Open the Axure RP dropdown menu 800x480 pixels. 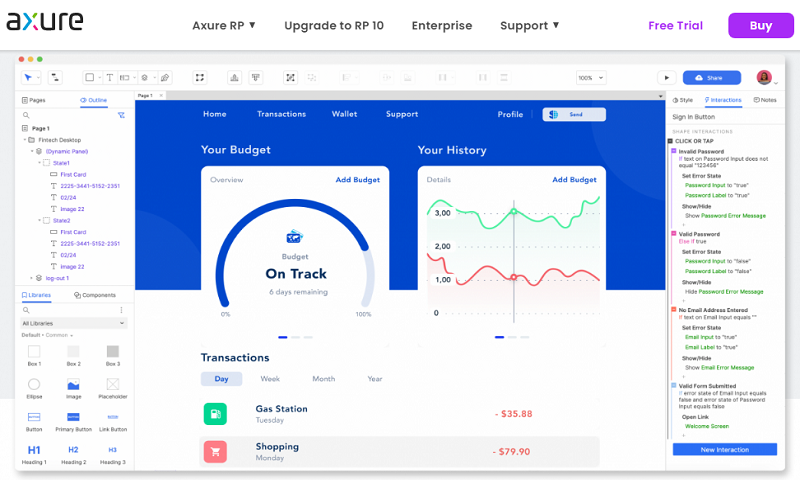coord(224,26)
